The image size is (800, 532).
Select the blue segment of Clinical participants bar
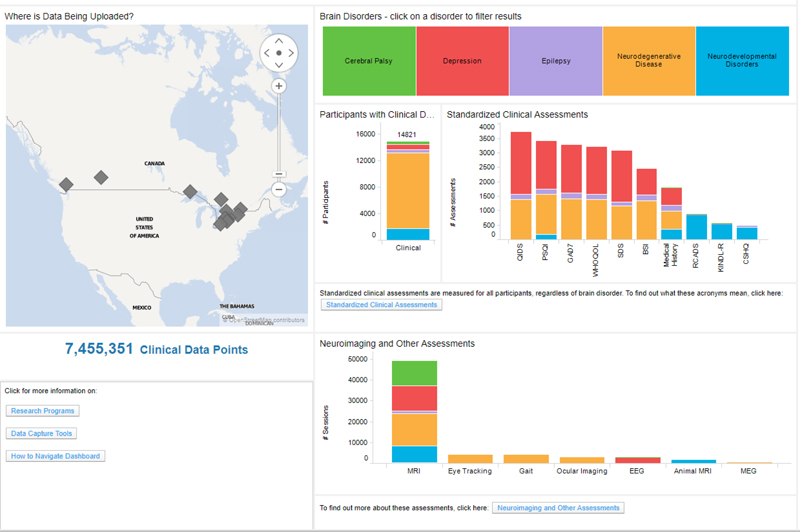(x=408, y=234)
